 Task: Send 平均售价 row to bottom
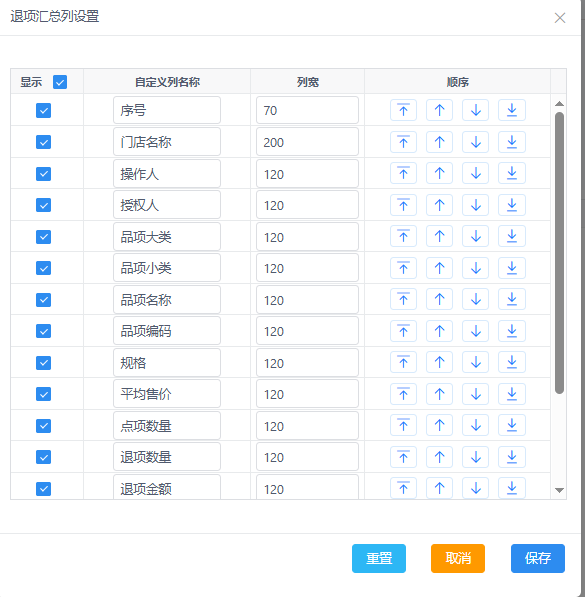(x=512, y=394)
